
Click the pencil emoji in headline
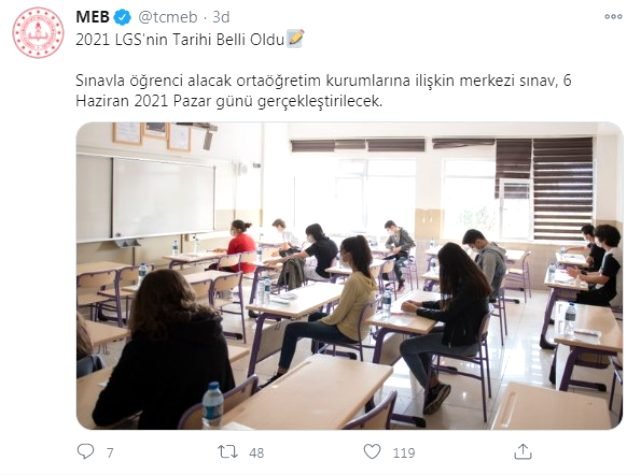point(296,39)
